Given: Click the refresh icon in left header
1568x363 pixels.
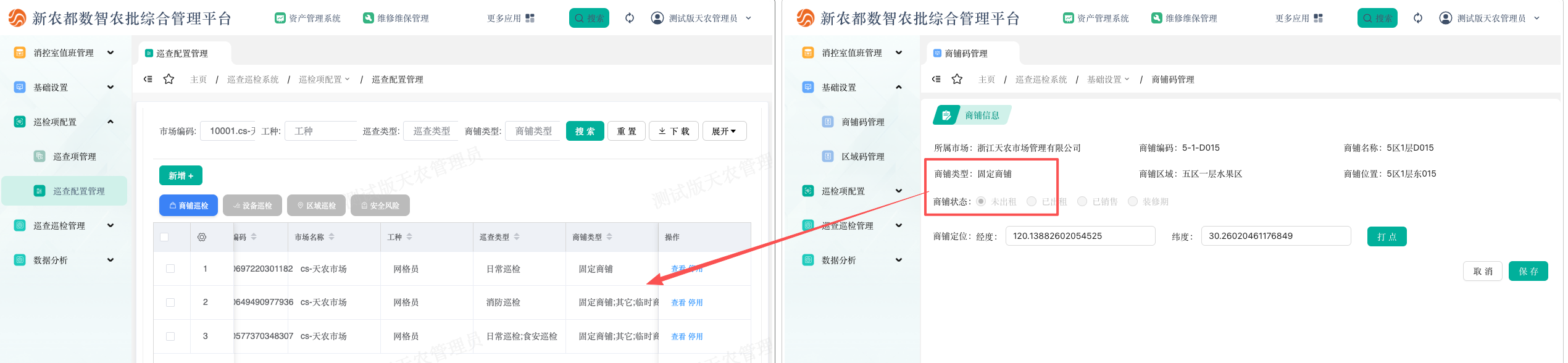Looking at the screenshot, I should 629,18.
